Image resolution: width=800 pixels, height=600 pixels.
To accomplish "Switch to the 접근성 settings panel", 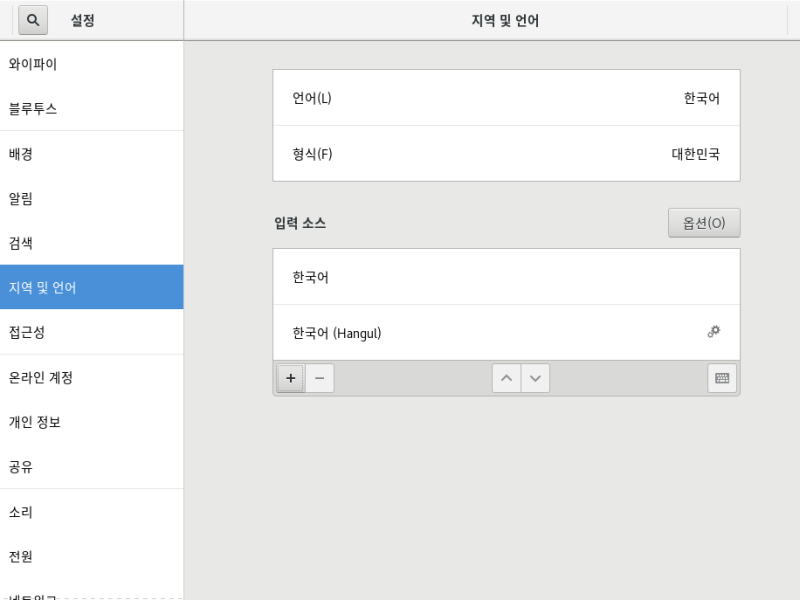I will coord(92,332).
